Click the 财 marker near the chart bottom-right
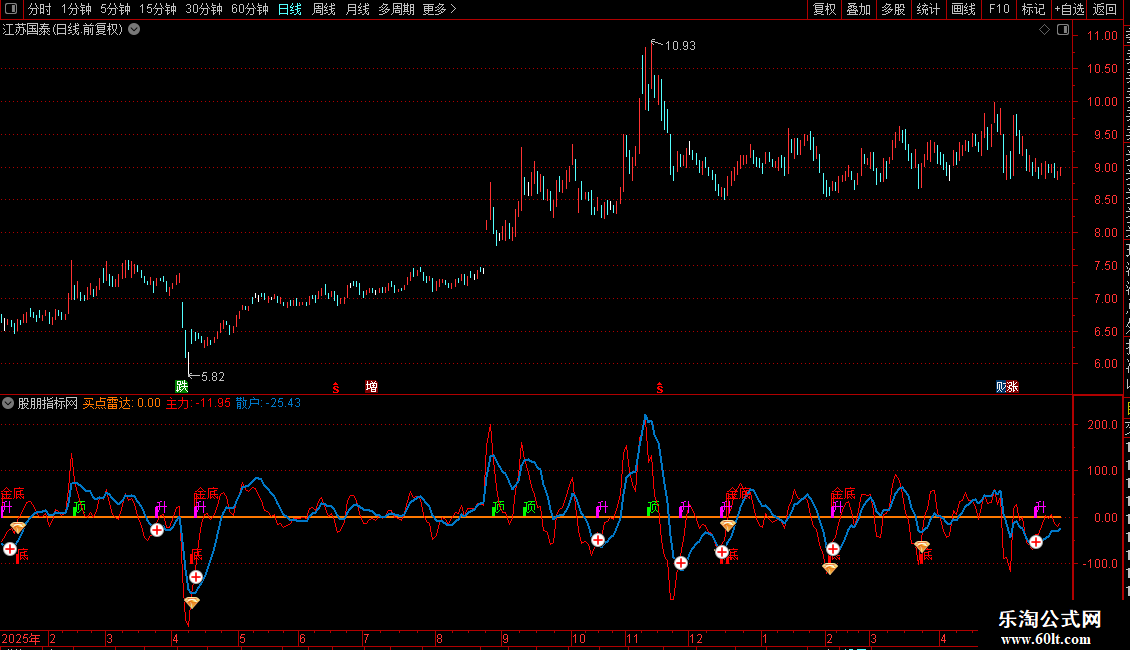Viewport: 1130px width, 650px height. point(1001,387)
